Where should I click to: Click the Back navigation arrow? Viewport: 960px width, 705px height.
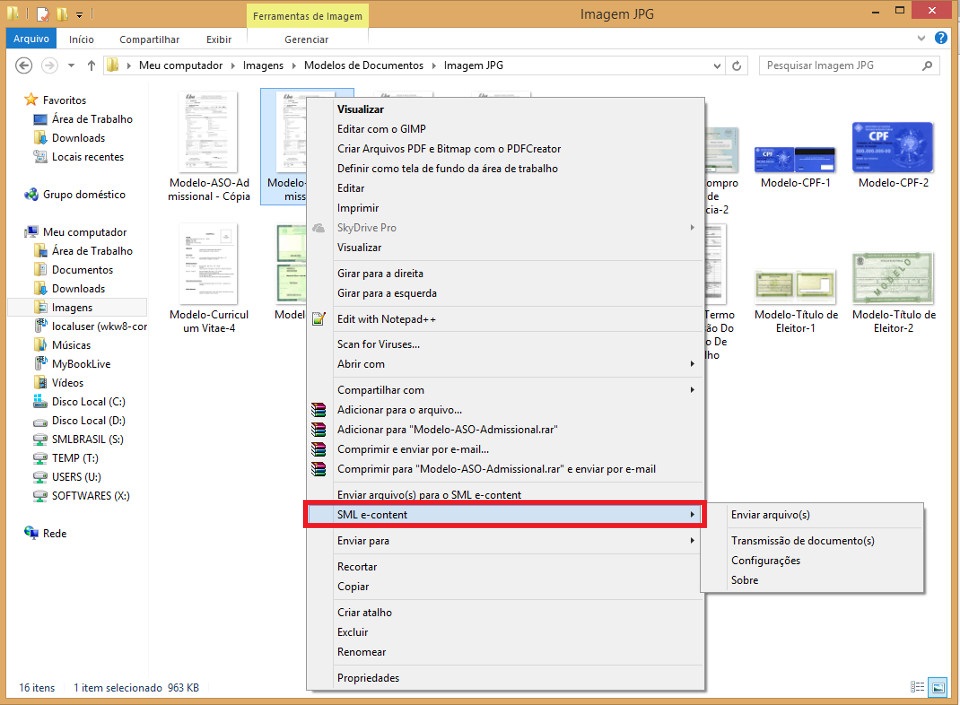[24, 66]
